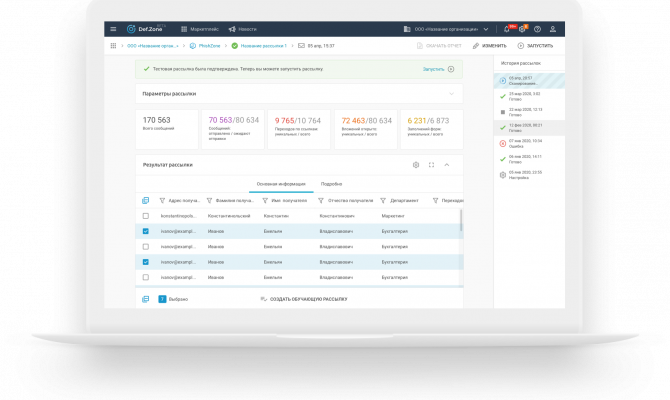Click the 9 765/10 764 link clicks card

(x=299, y=129)
